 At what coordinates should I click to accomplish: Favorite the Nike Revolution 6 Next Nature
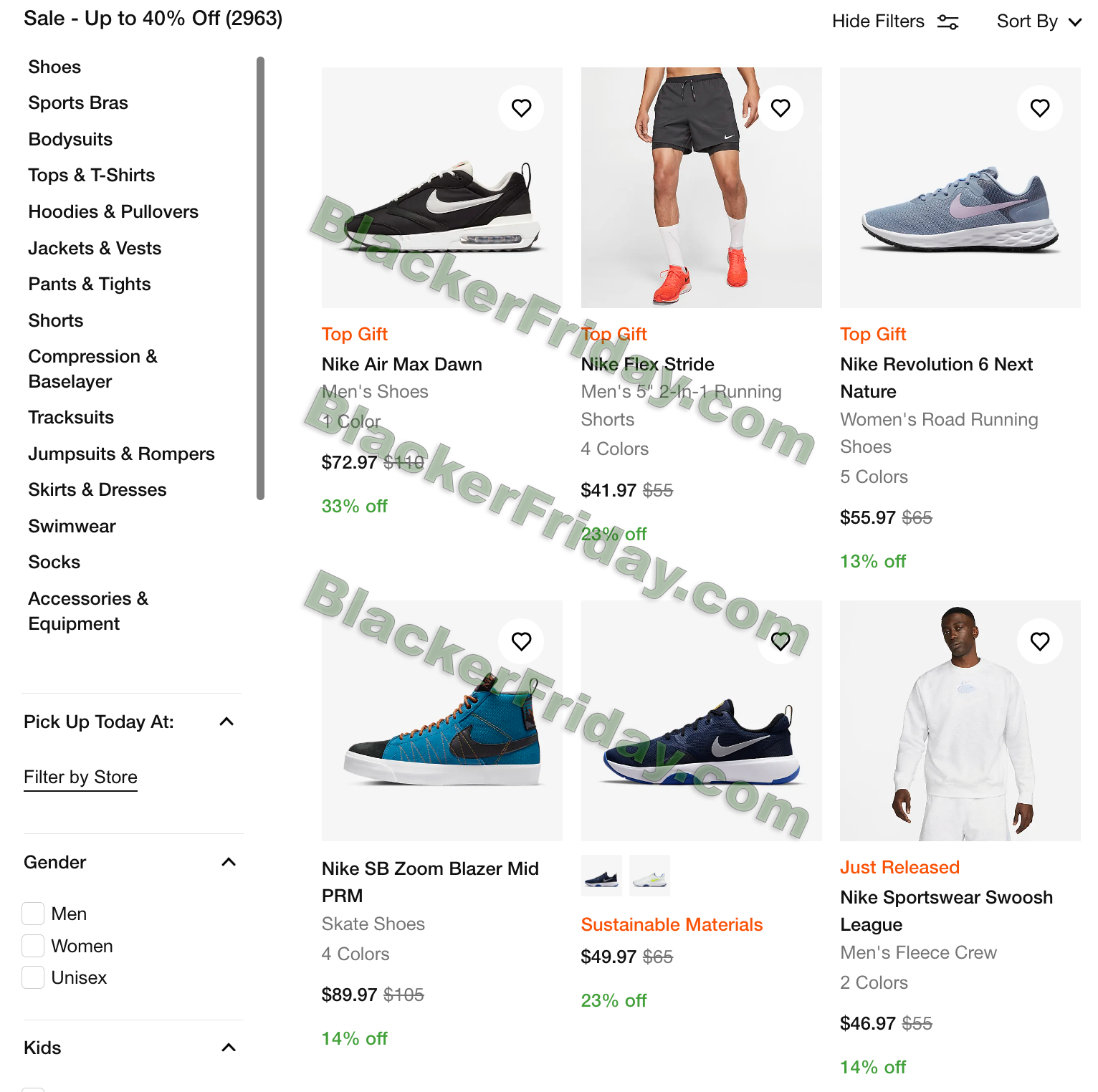(1040, 108)
